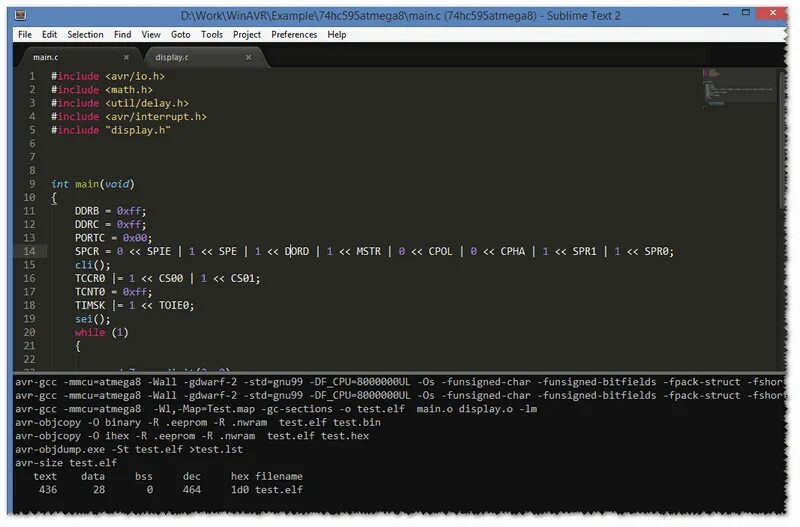
Task: Click the 'avr-objdump.exe -St test.elf' line
Action: 129,449
